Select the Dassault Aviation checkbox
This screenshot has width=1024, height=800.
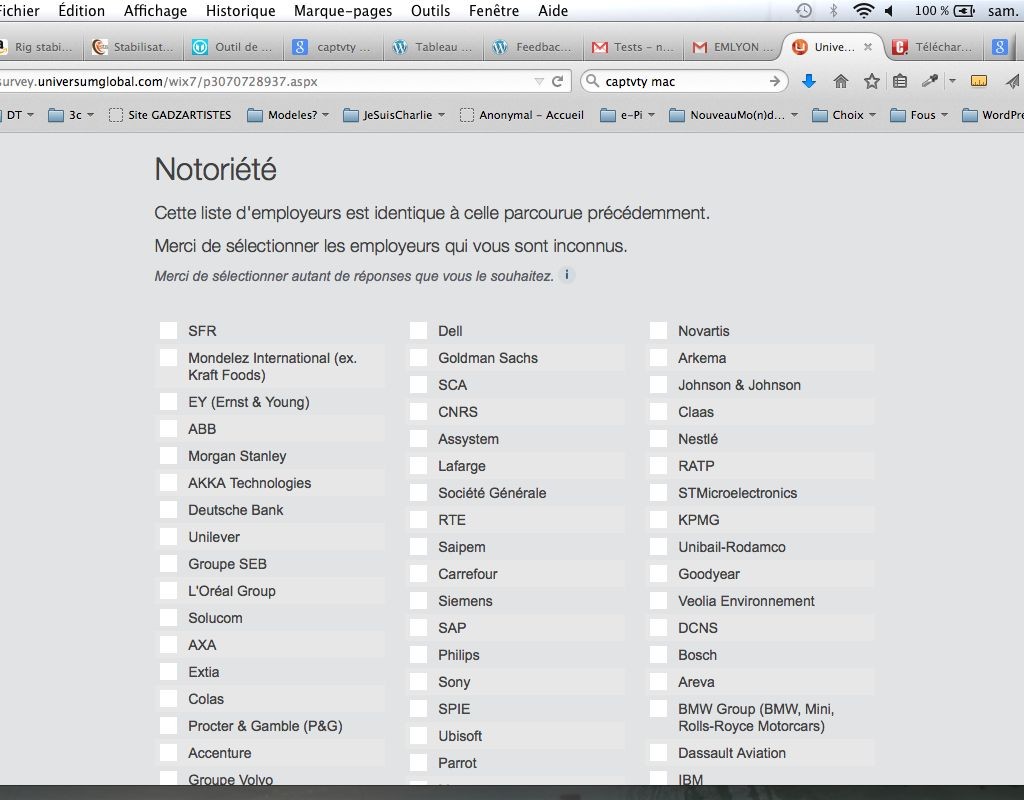658,753
